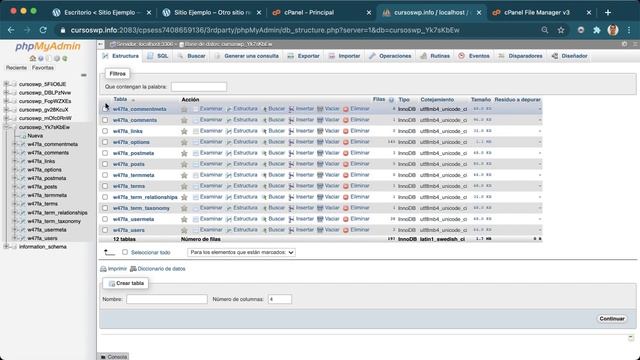Click the filter word input field
This screenshot has height=360, width=640.
[199, 87]
